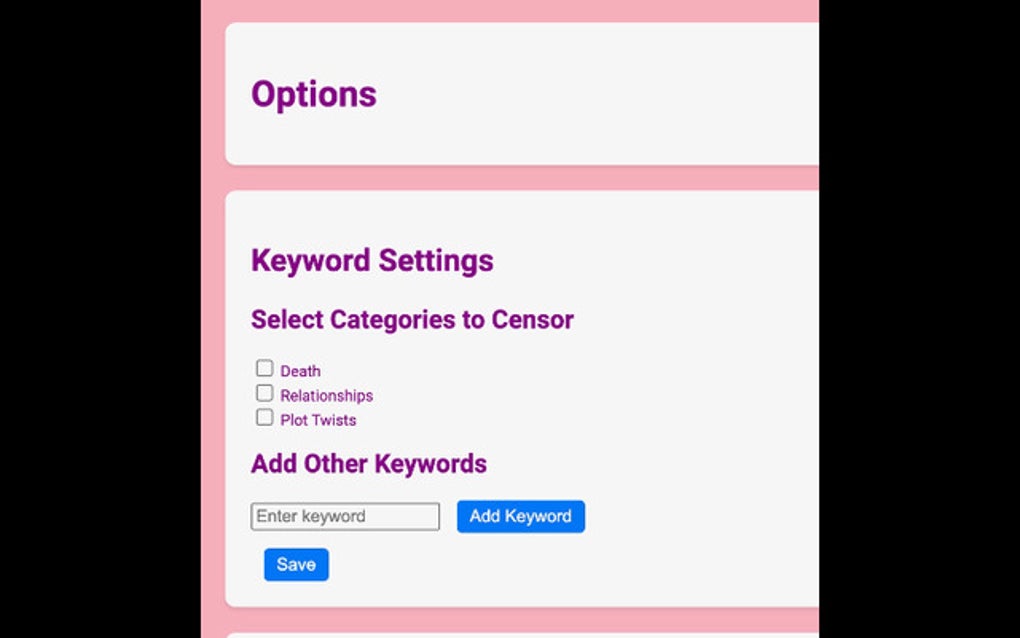Click the Select Categories to Censor heading
The height and width of the screenshot is (638, 1020).
[x=413, y=319]
